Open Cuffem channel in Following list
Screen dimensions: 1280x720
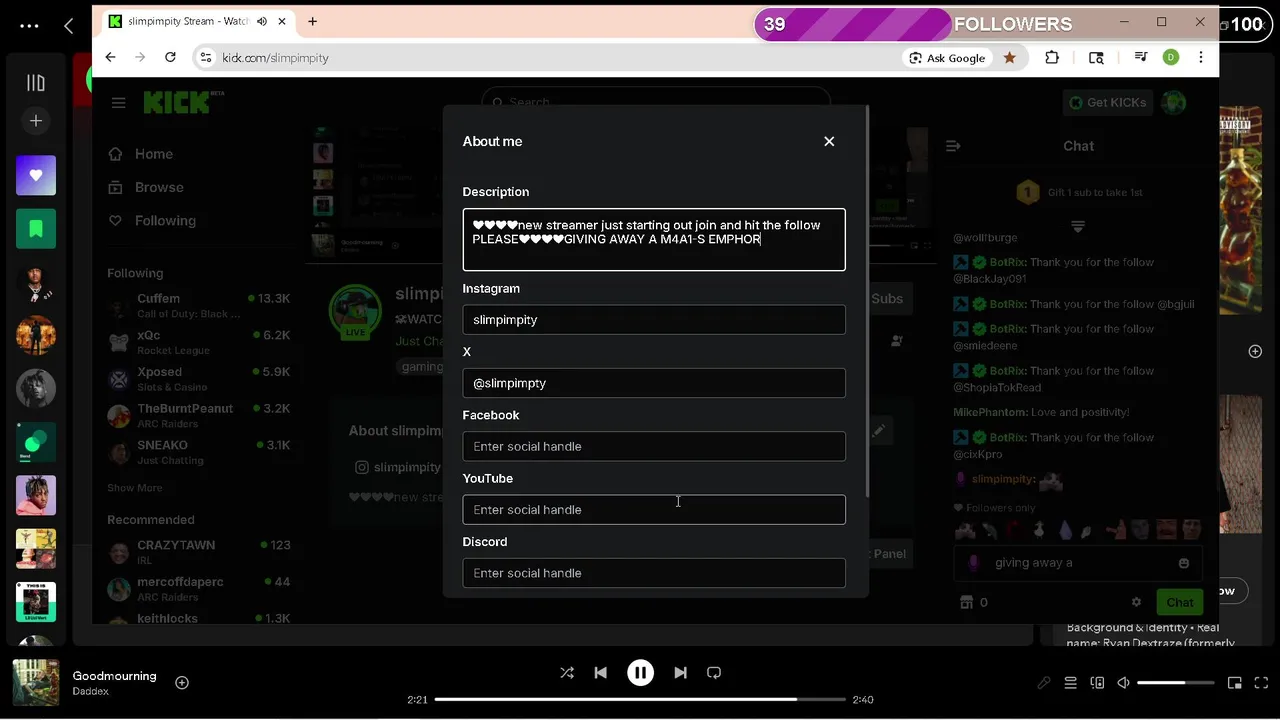point(198,306)
